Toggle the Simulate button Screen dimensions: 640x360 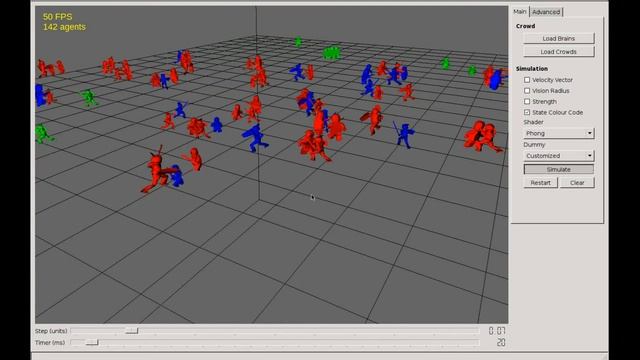[558, 169]
